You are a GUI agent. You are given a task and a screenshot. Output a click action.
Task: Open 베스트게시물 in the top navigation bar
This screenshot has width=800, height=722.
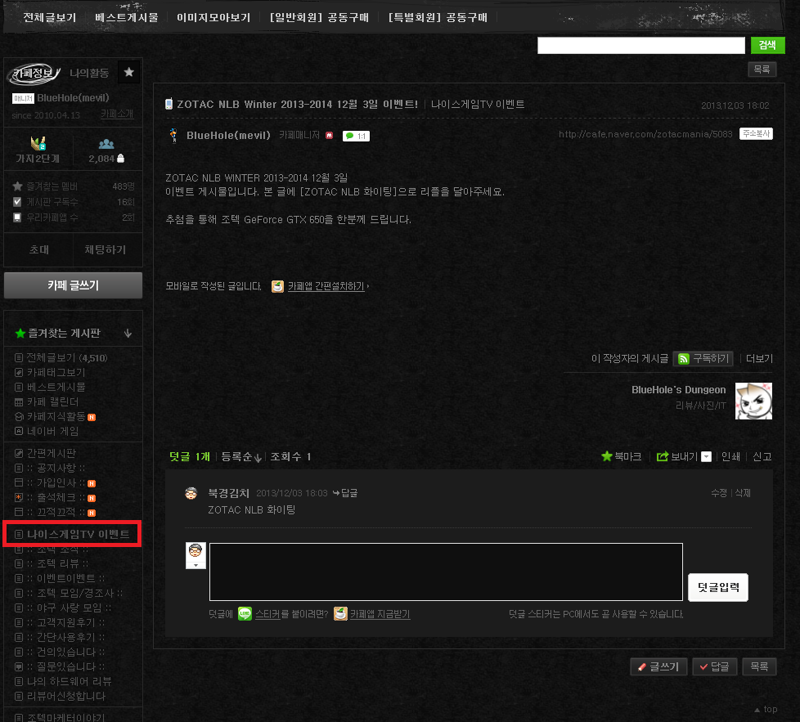pos(127,17)
